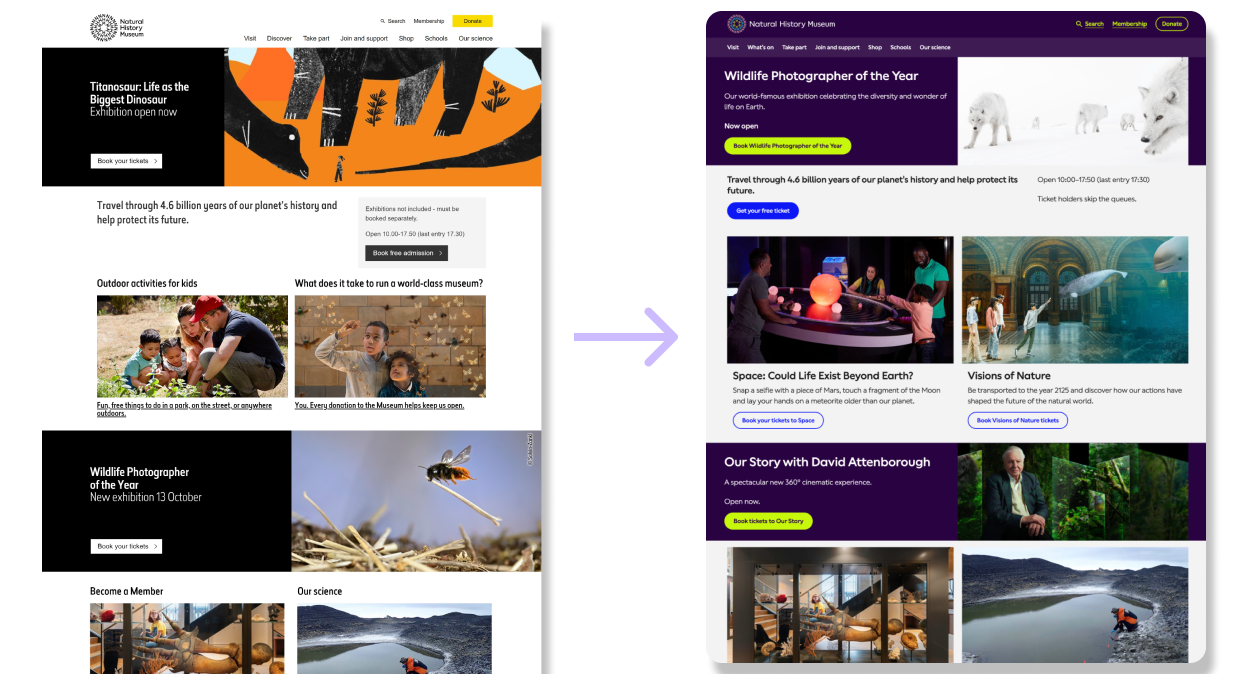This screenshot has height=674, width=1248.
Task: Click the 'Our science' heading above the lake photo
Action: pyautogui.click(x=319, y=591)
